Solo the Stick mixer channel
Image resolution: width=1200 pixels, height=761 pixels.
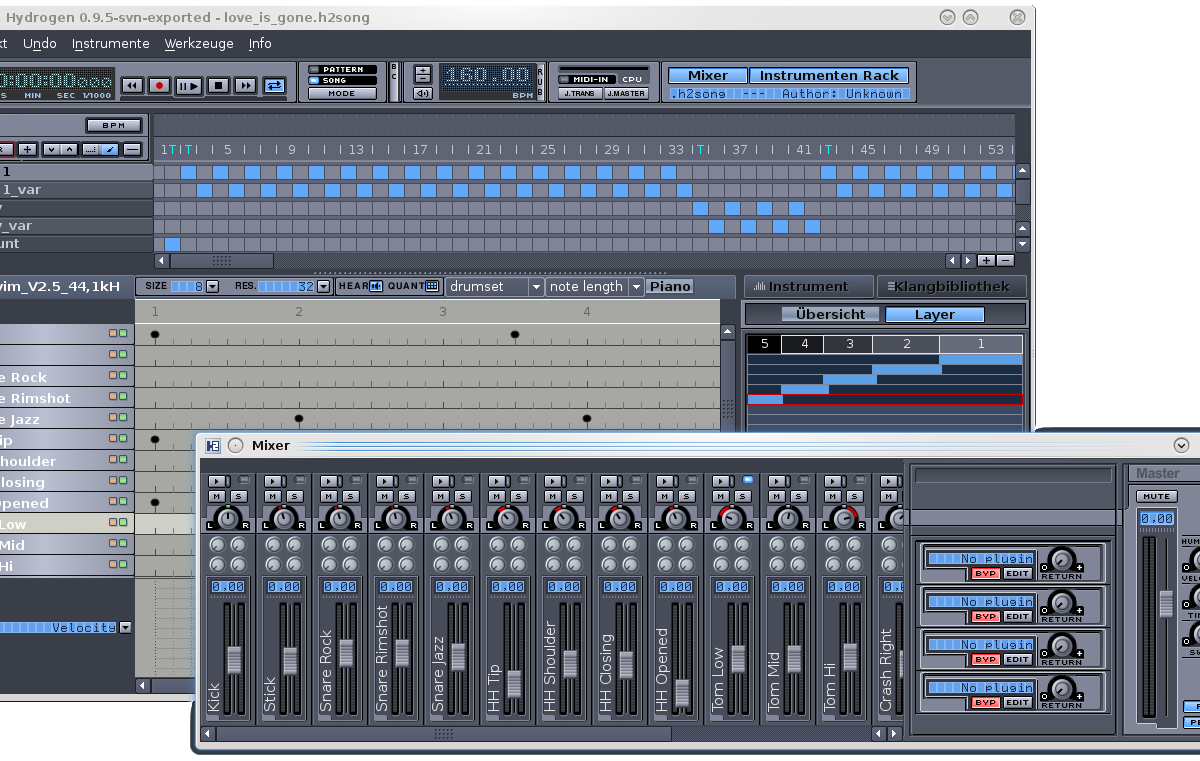295,496
